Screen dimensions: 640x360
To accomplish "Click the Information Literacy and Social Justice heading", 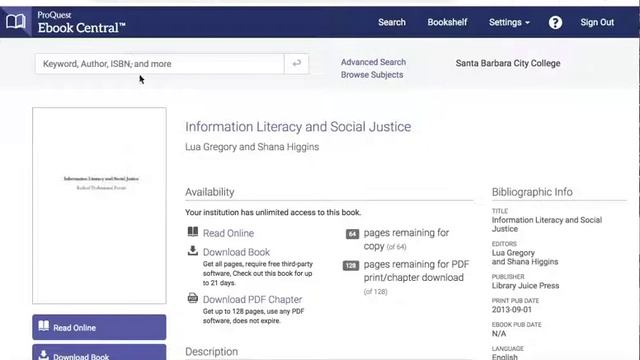I will coord(298,127).
